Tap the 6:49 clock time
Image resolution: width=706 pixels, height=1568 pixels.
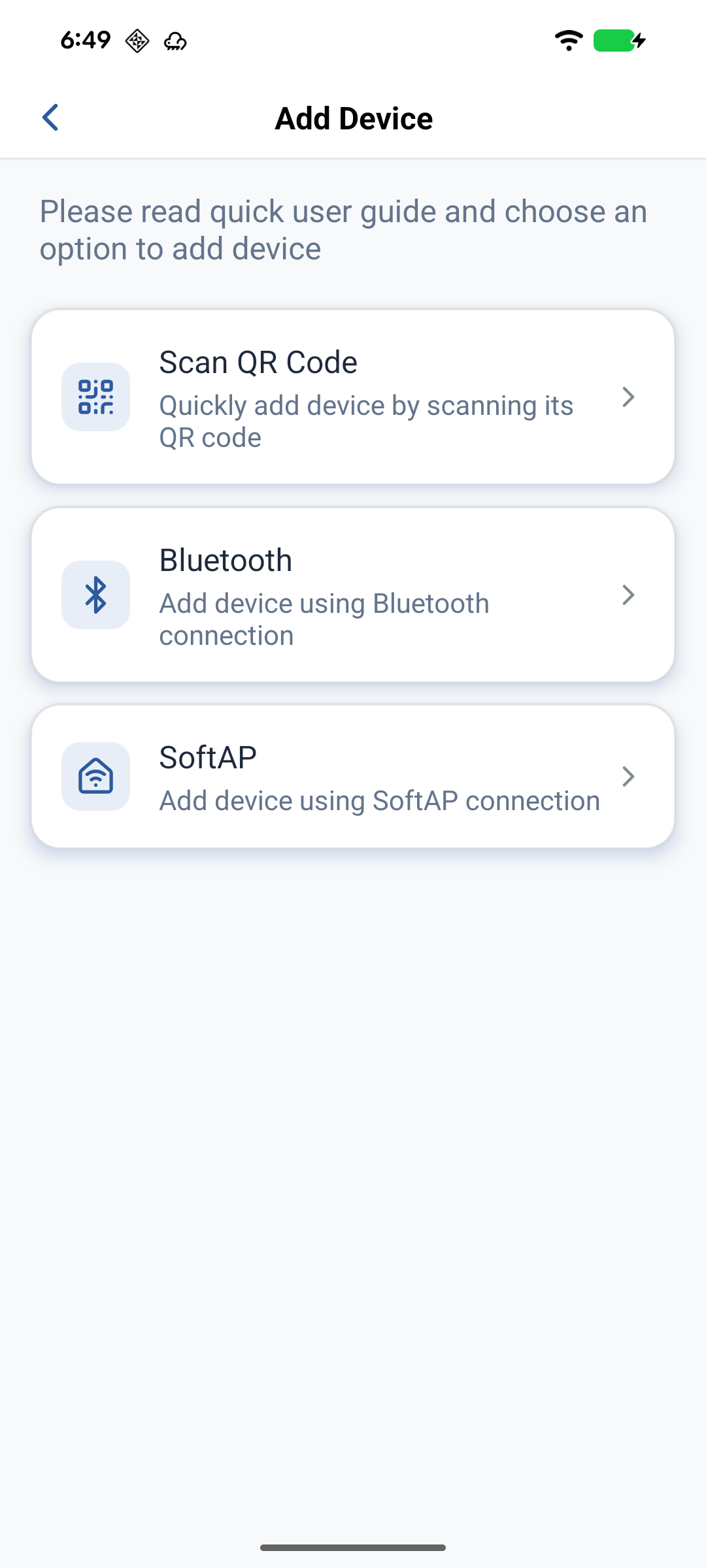click(x=86, y=41)
